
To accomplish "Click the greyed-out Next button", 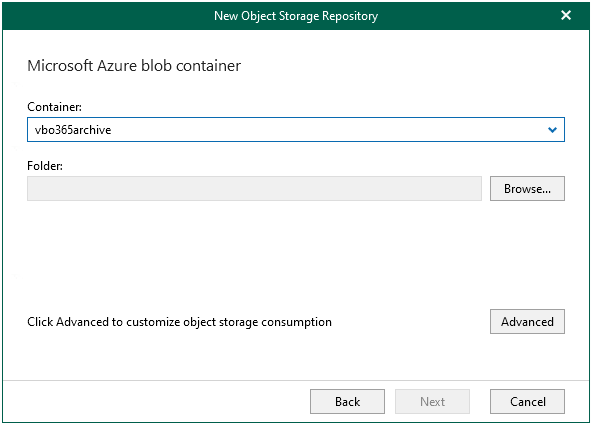I will coord(432,402).
